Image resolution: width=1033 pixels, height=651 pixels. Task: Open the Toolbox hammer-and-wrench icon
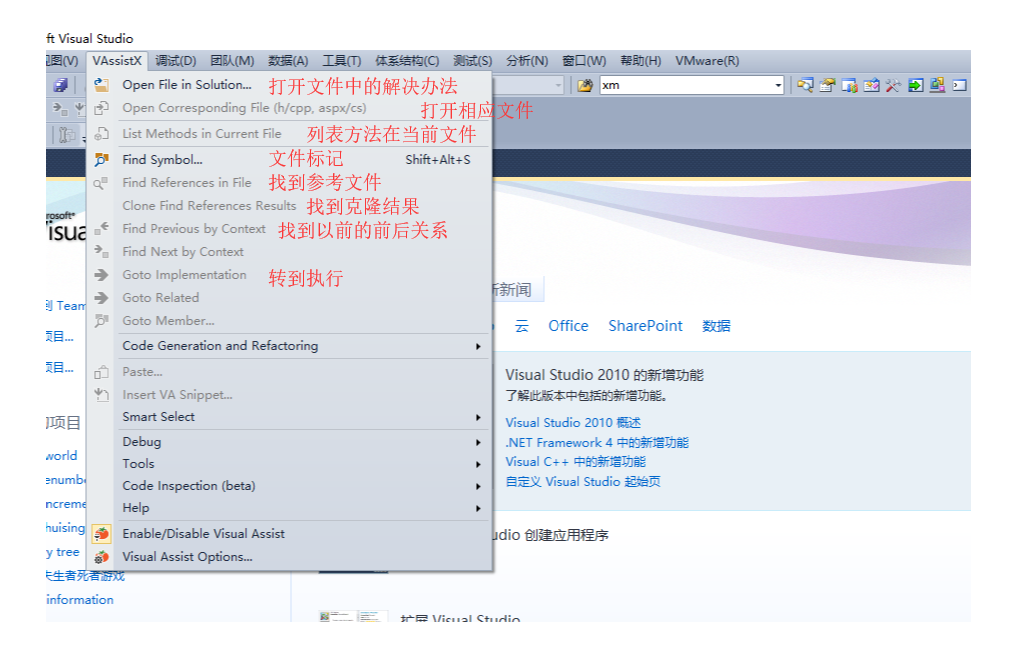pyautogui.click(x=893, y=85)
